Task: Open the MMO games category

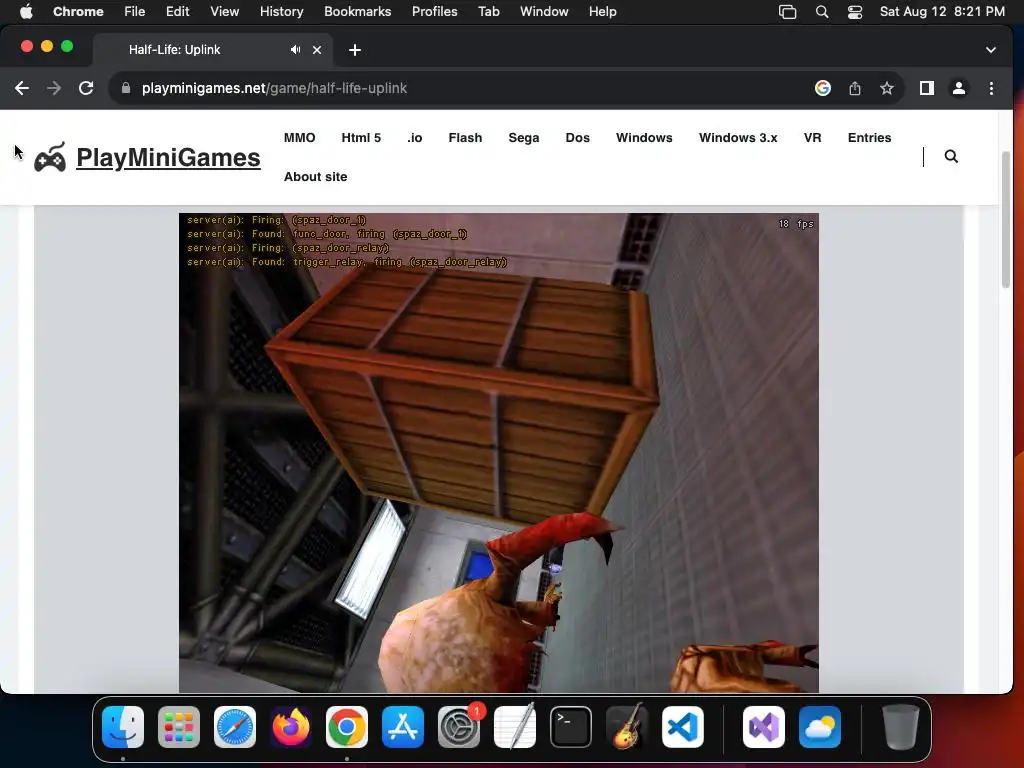Action: pos(300,138)
